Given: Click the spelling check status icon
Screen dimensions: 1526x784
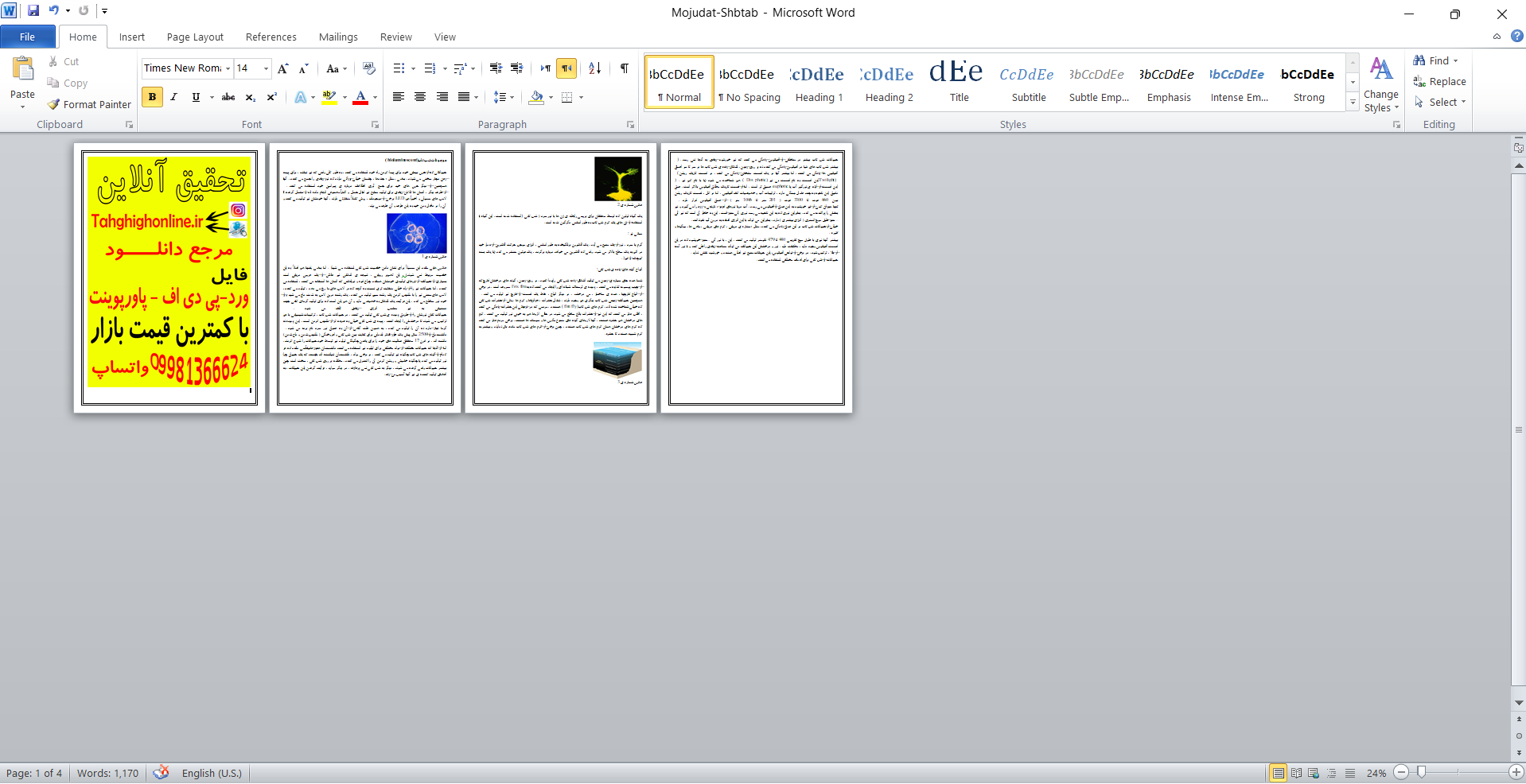Looking at the screenshot, I should pyautogui.click(x=162, y=772).
